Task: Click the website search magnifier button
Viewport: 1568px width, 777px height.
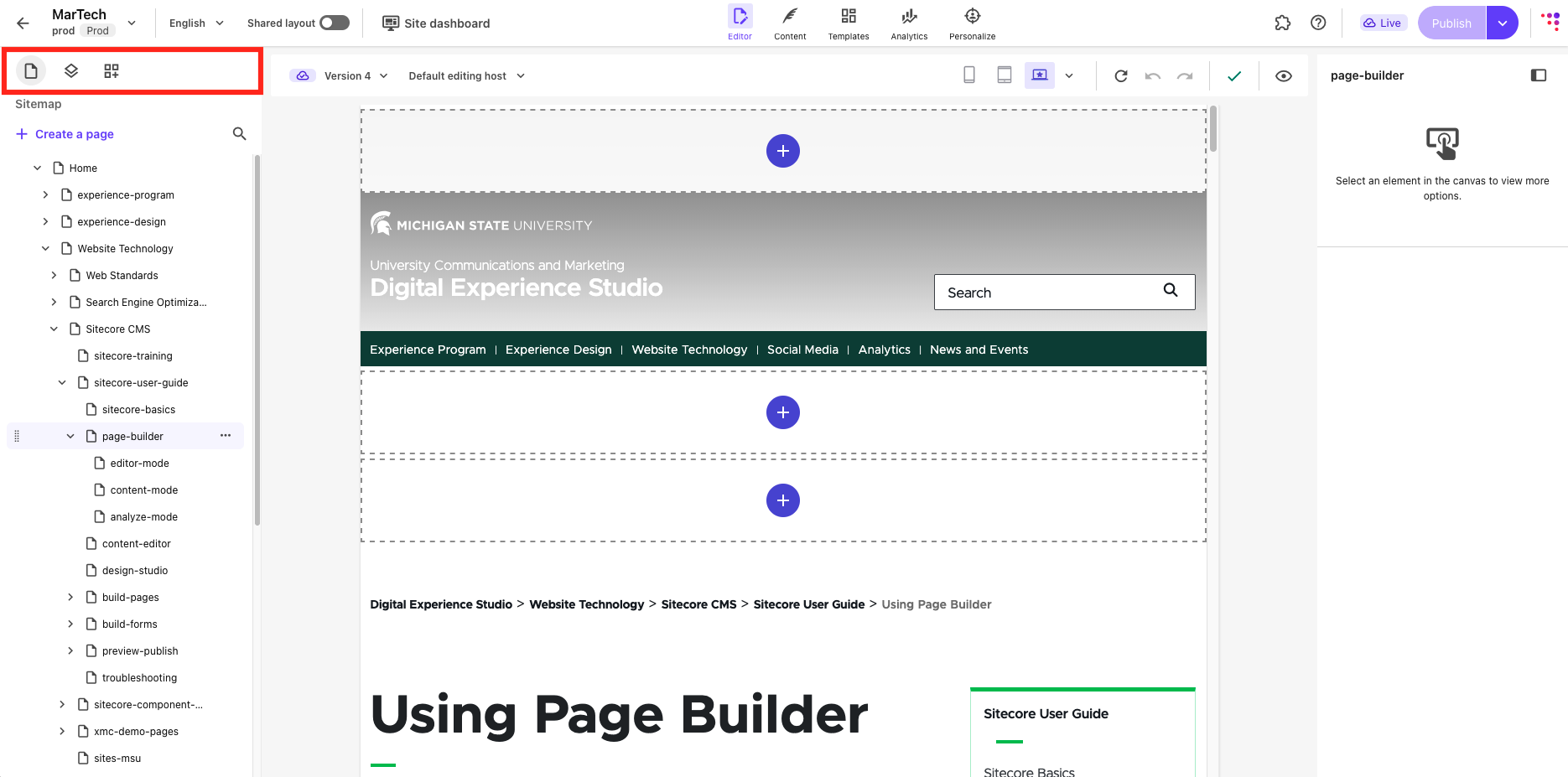Action: click(x=1171, y=290)
